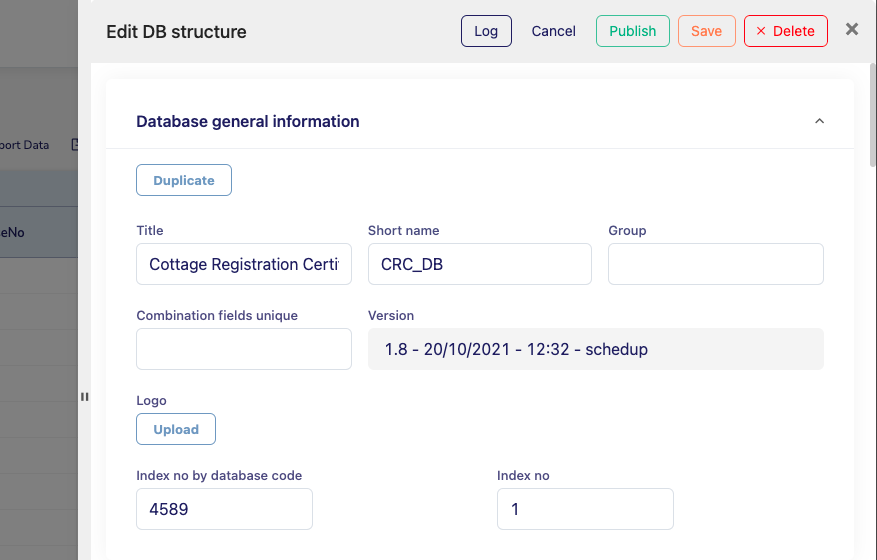Save the database structure

click(x=706, y=31)
